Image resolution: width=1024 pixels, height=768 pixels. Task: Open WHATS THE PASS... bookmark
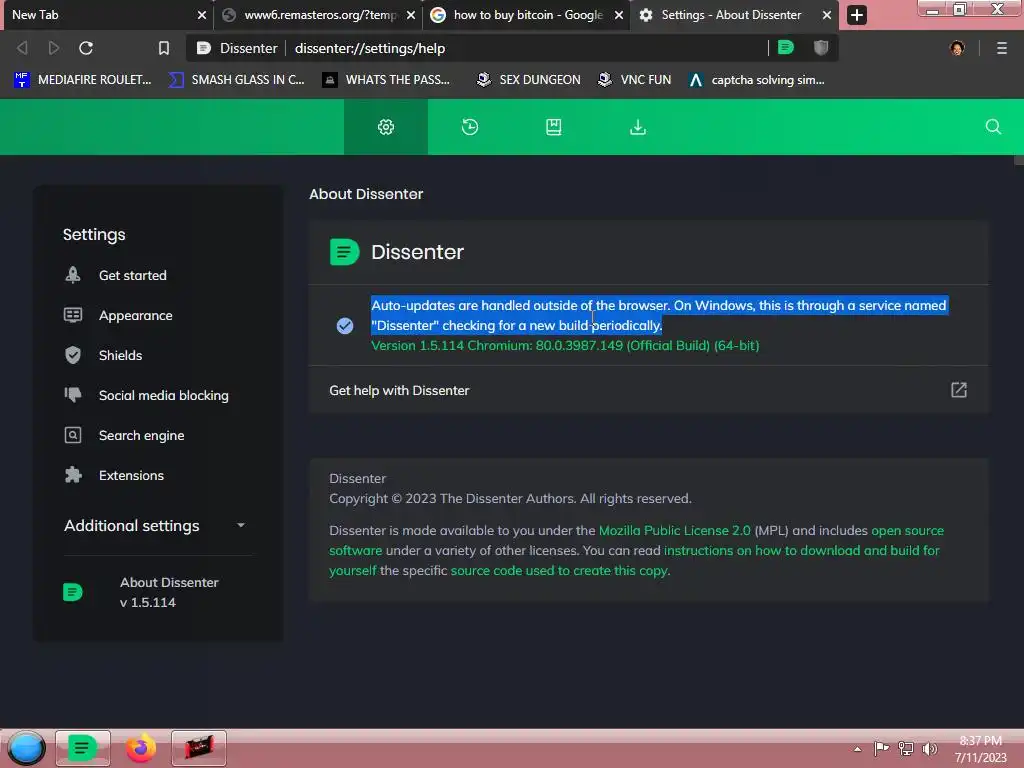[x=387, y=80]
